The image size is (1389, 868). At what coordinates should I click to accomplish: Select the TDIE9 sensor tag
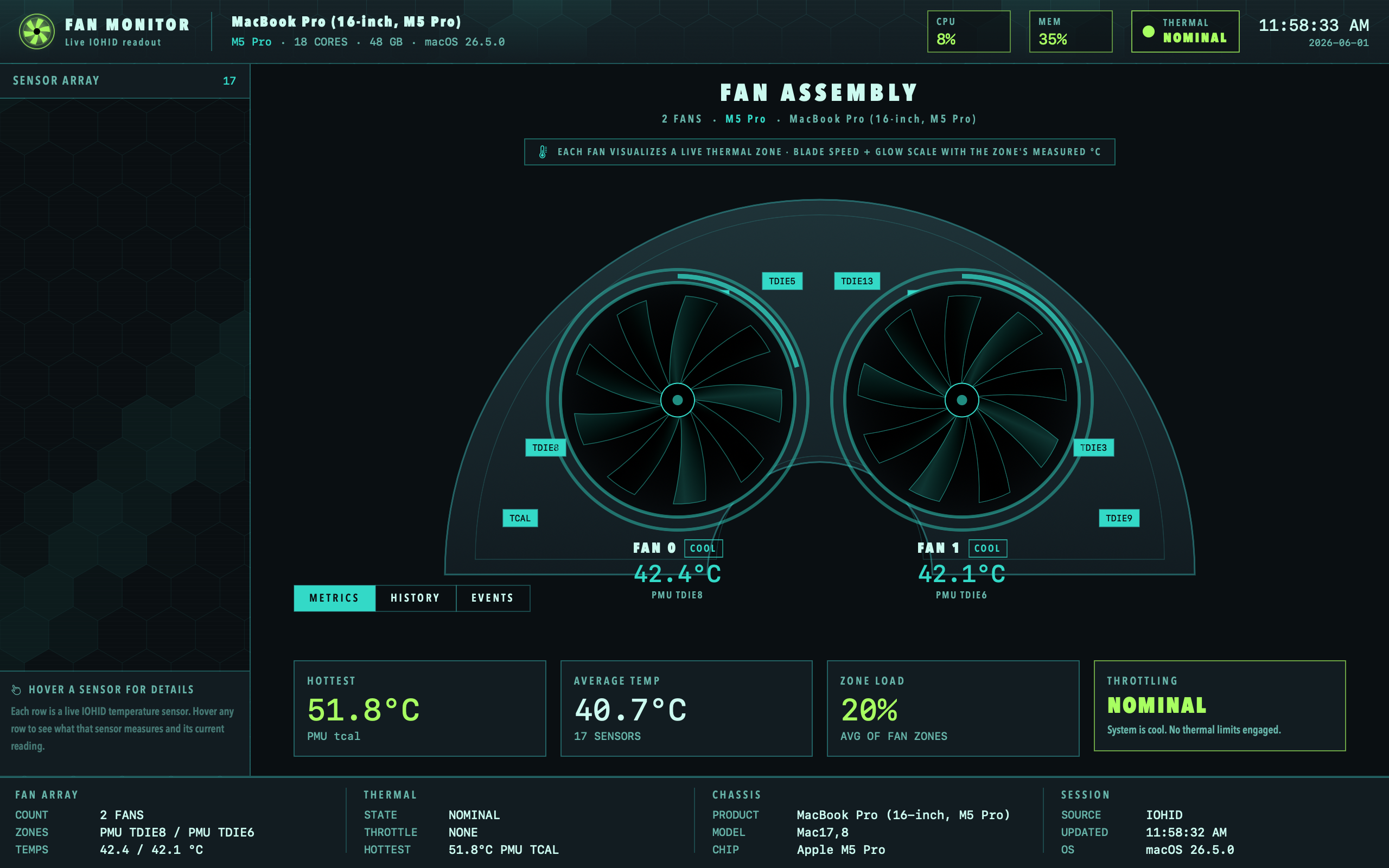[x=1119, y=519]
